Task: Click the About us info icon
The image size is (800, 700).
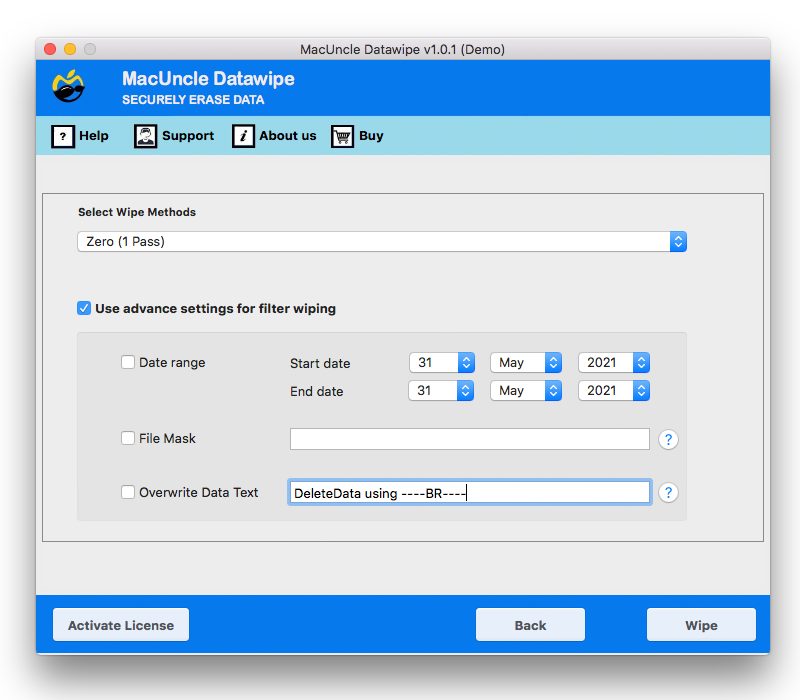Action: (x=242, y=136)
